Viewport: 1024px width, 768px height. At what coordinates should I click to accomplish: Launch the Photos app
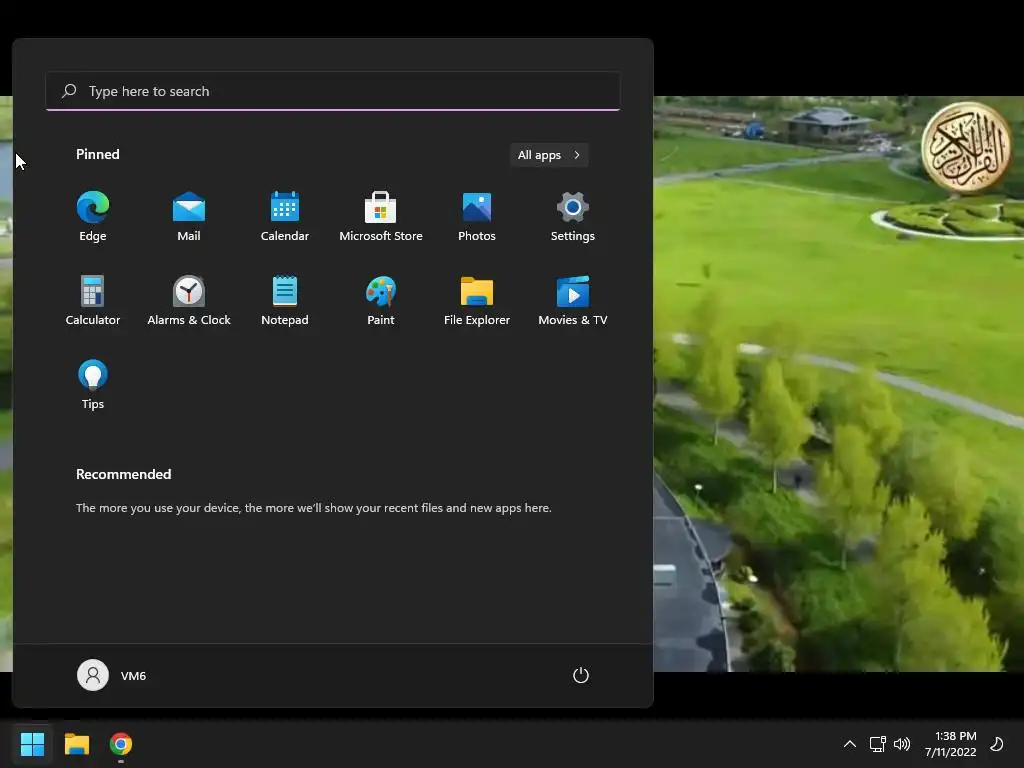pyautogui.click(x=477, y=217)
